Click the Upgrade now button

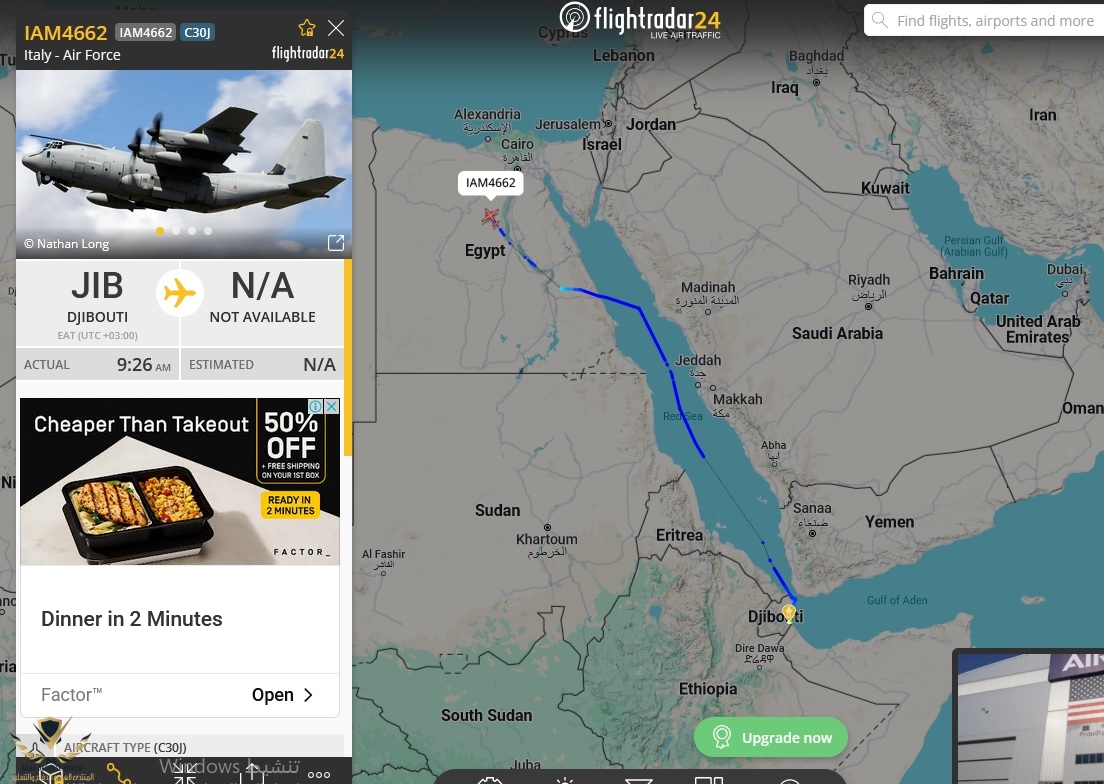pos(771,737)
